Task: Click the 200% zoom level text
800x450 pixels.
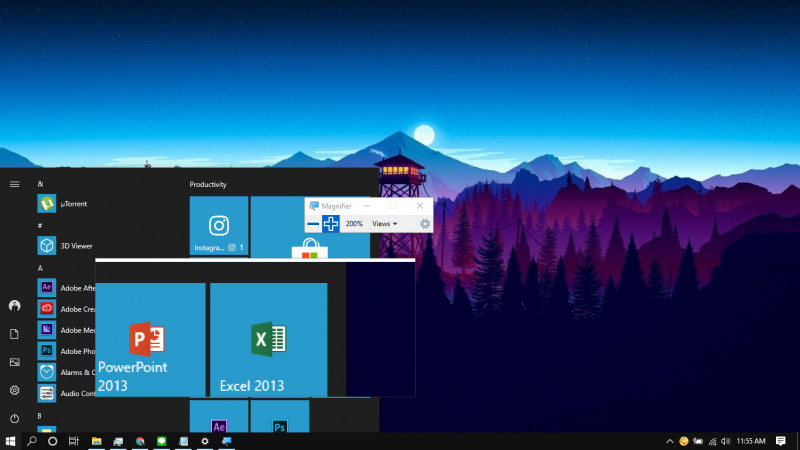Action: (354, 224)
